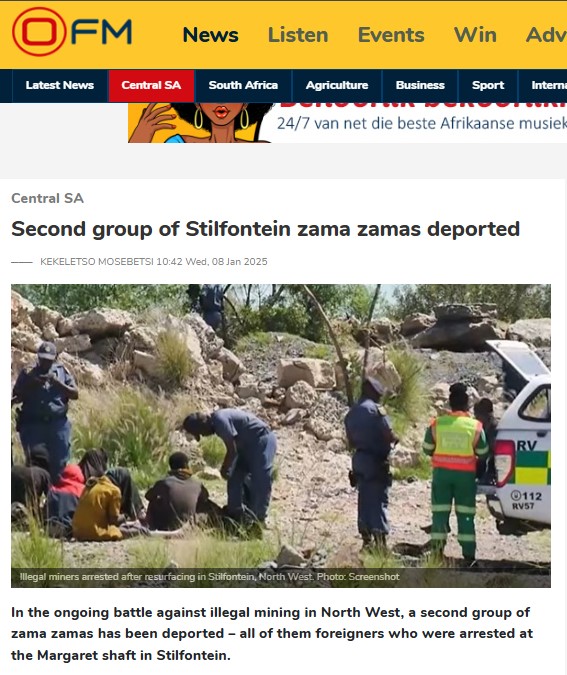Click the Central SA category label

[47, 198]
